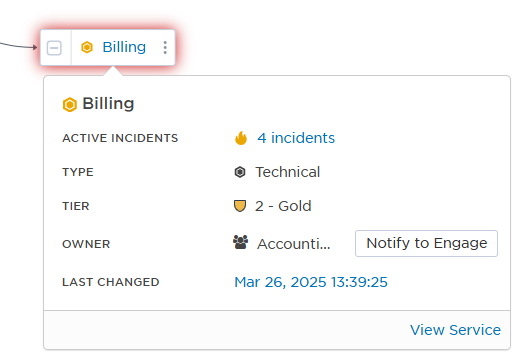Click the gold tier shield icon
Screen dimensions: 527x363
pyautogui.click(x=240, y=206)
